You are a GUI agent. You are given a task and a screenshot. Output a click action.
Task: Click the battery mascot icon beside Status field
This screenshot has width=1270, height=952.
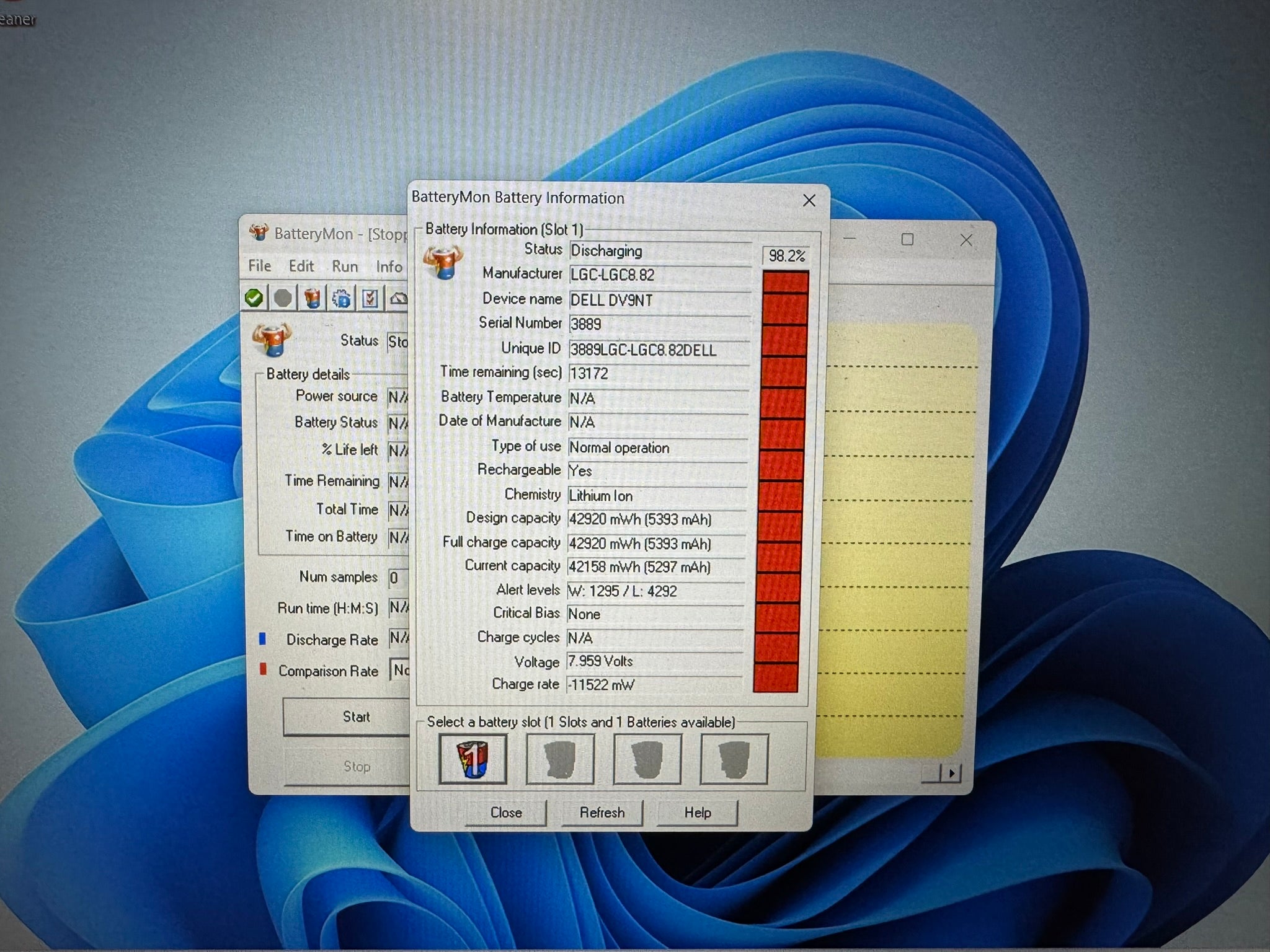click(x=272, y=340)
